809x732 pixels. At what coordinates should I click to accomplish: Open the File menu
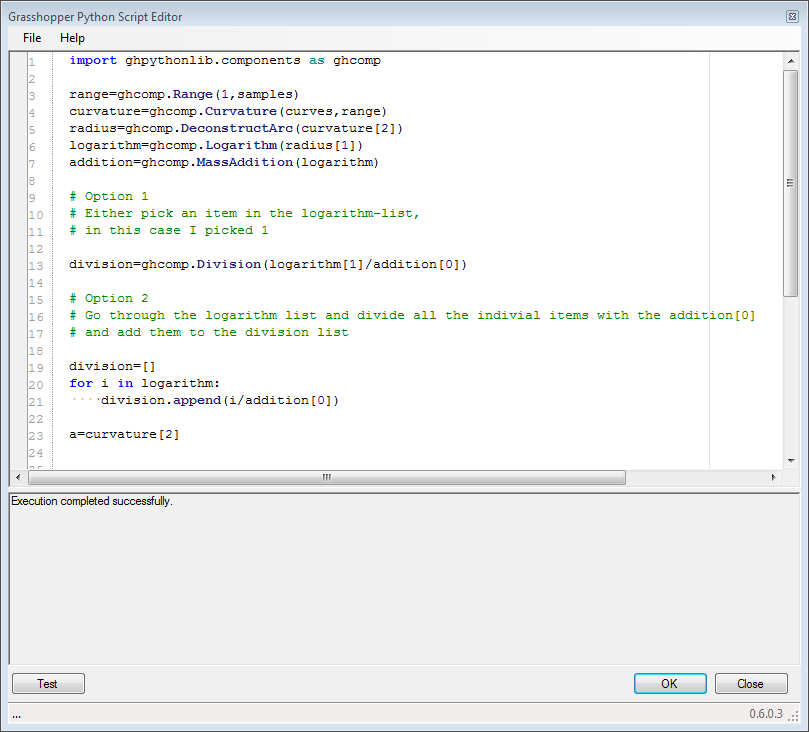point(32,38)
